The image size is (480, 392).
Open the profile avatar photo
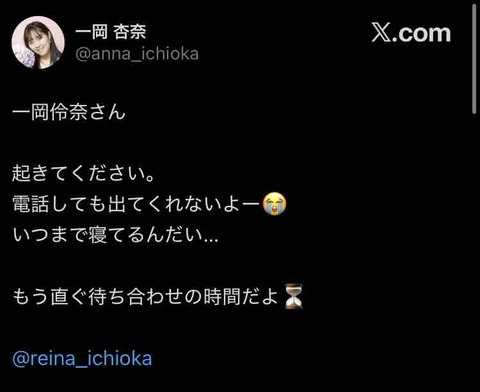(38, 42)
